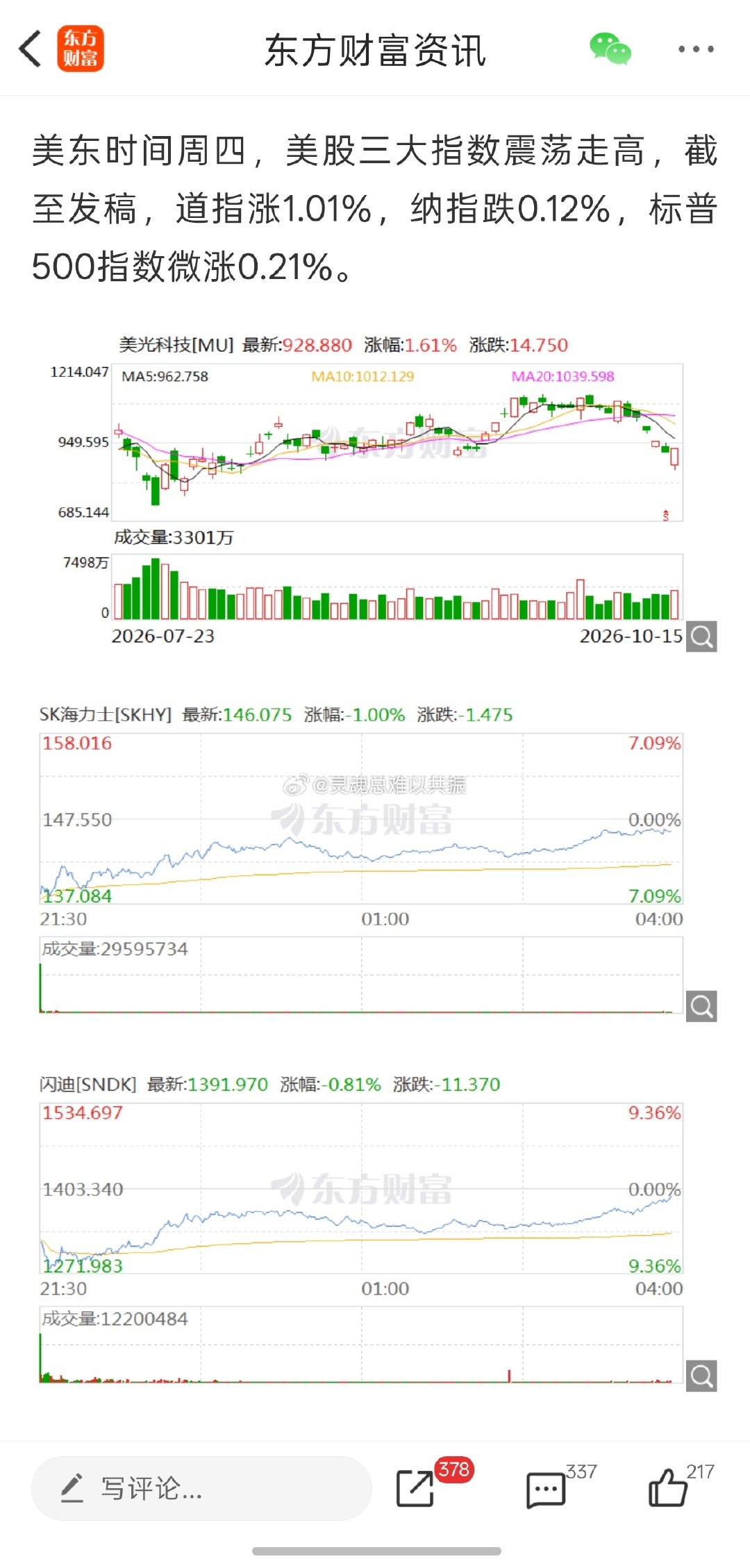Viewport: 750px width, 1568px height.
Task: Tap the 1534.697 high price label
Action: point(83,1113)
